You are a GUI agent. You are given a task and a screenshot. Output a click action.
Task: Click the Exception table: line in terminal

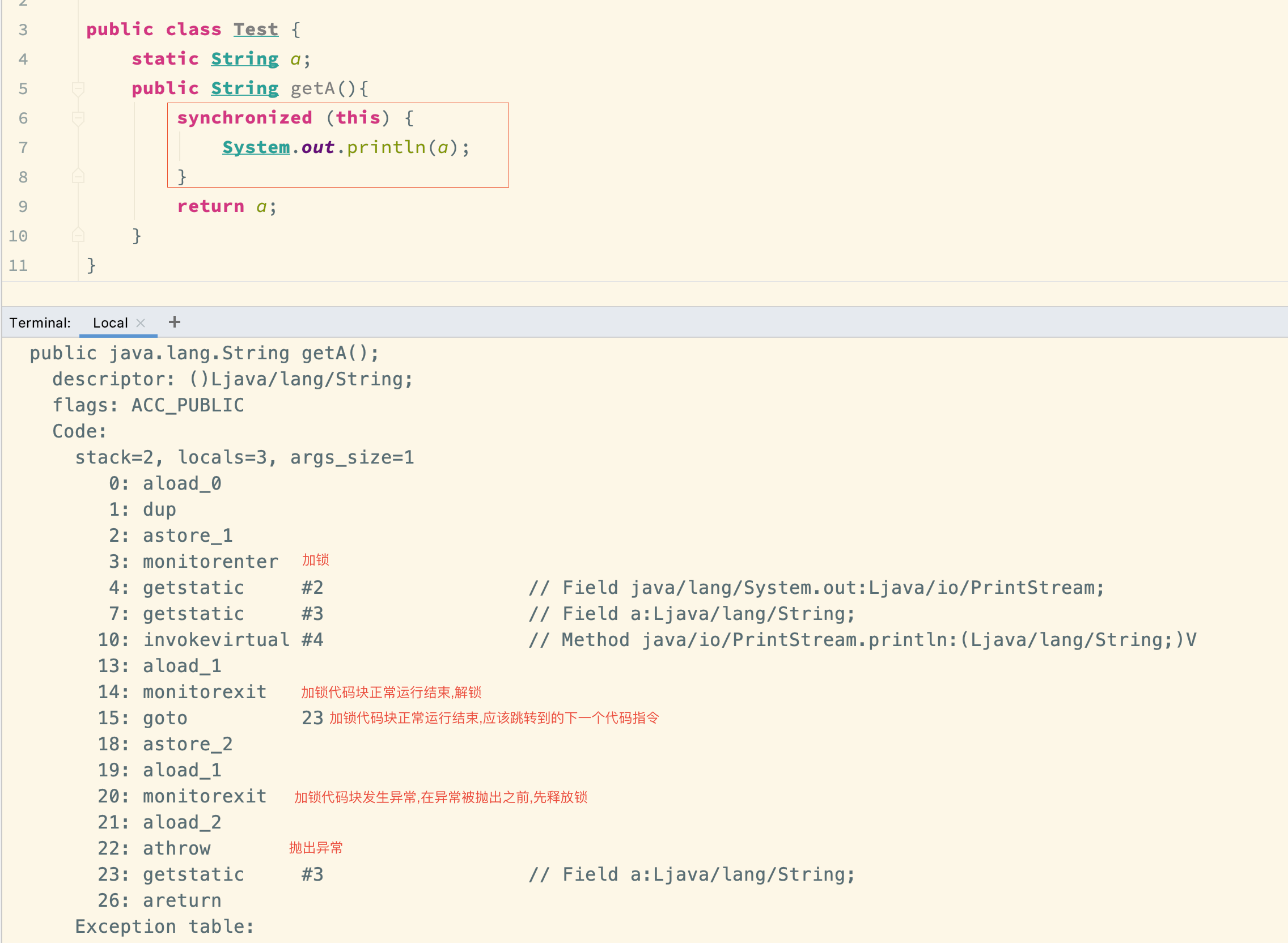click(x=164, y=927)
